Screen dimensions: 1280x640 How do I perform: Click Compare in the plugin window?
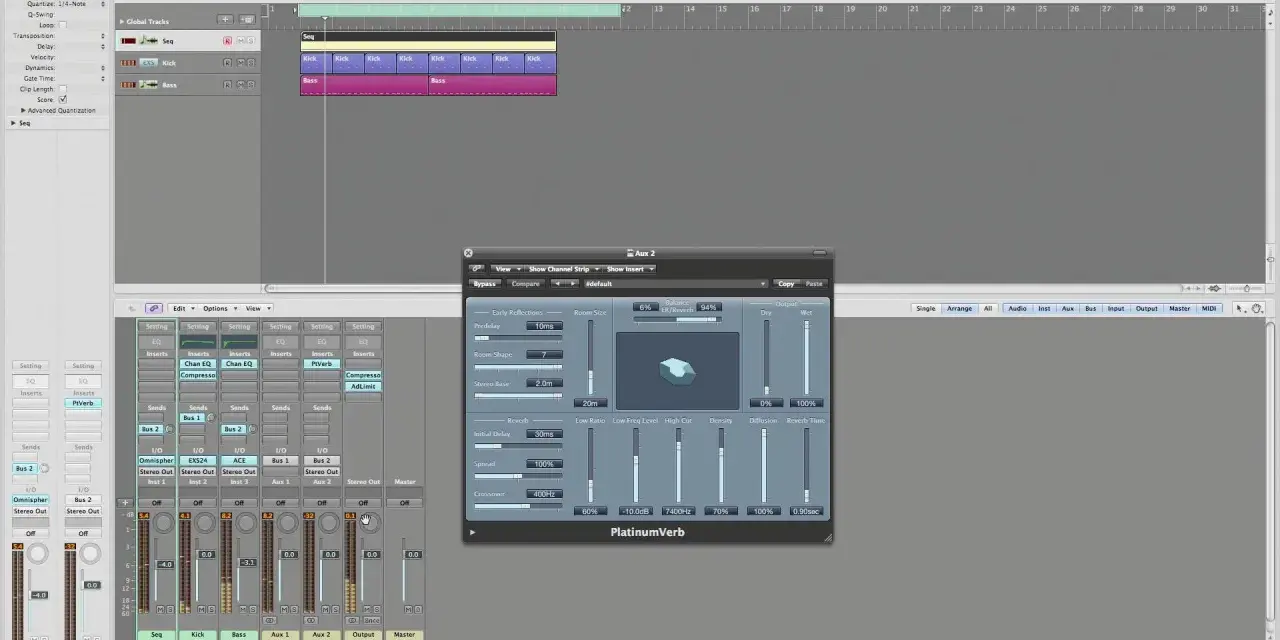(526, 284)
